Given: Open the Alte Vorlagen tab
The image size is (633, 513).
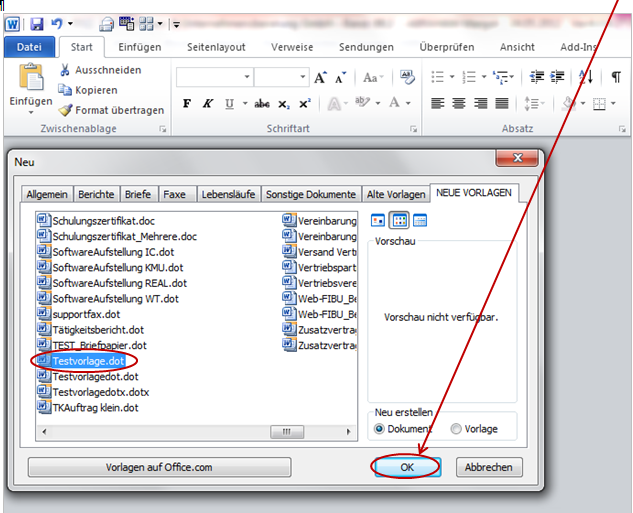Looking at the screenshot, I should pyautogui.click(x=395, y=194).
